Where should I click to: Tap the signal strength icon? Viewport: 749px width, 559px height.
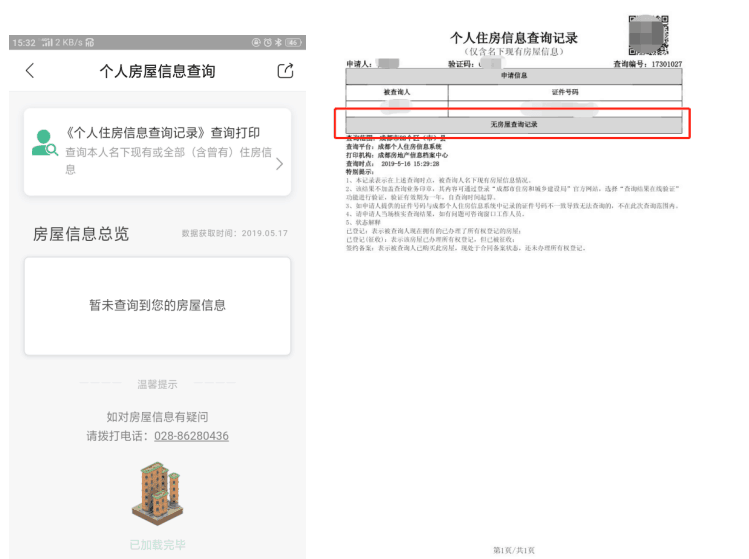[45, 43]
